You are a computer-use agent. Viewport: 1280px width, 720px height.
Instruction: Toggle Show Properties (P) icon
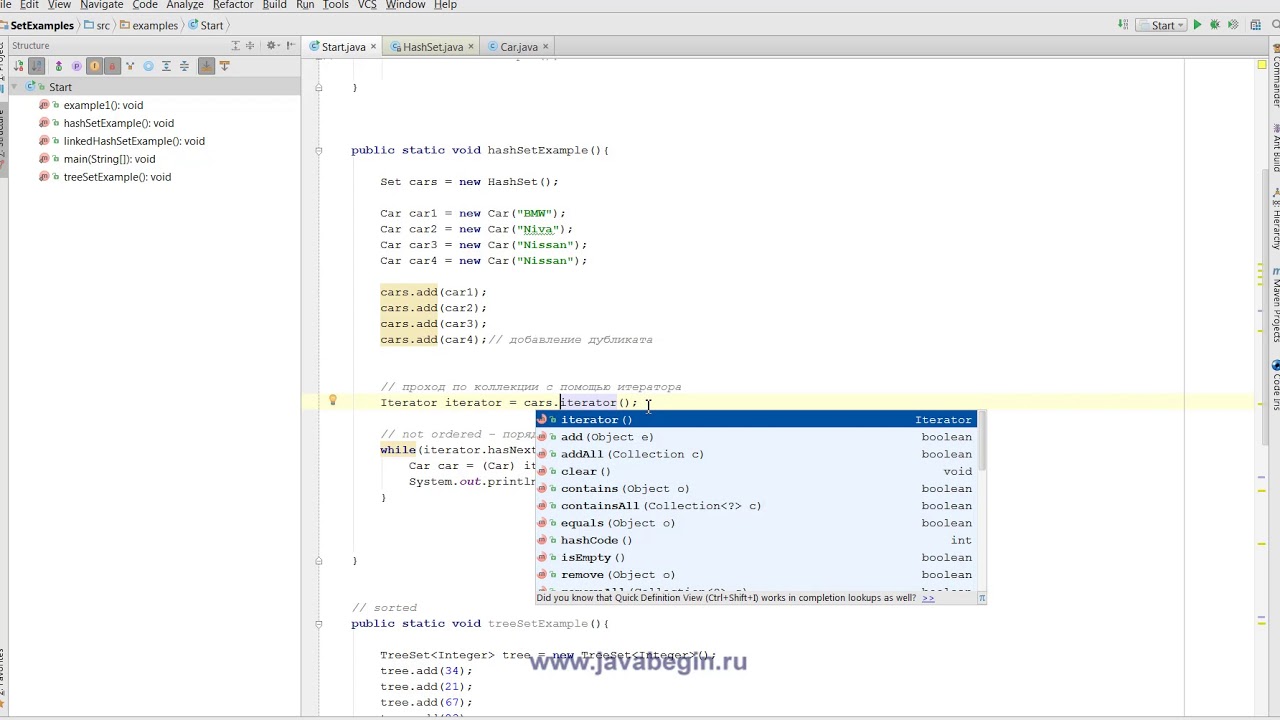click(76, 66)
